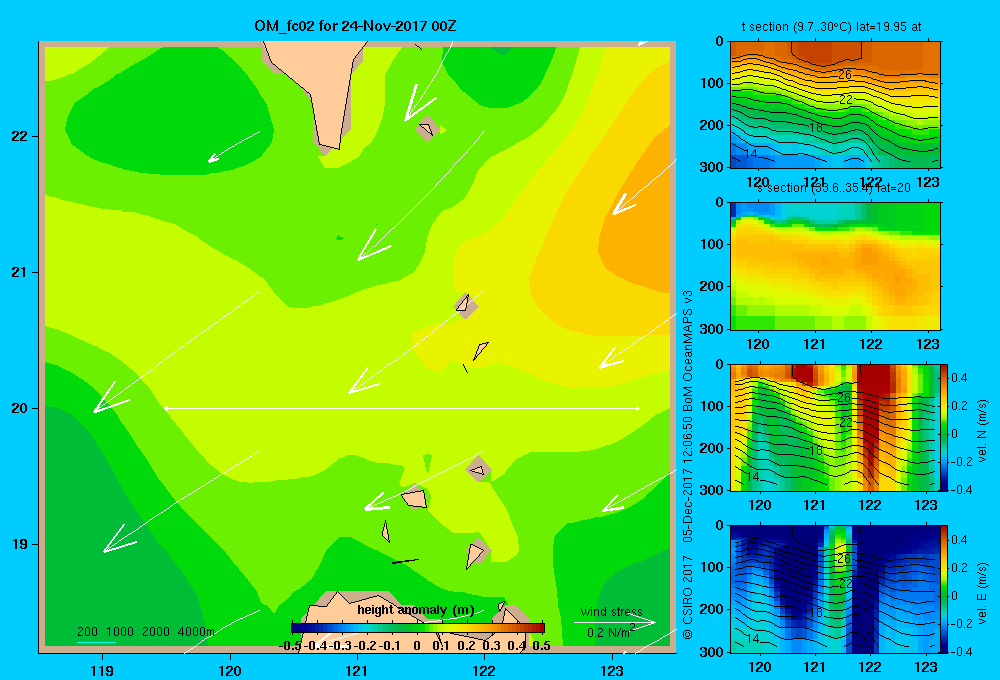Click the map title 'OM_fc02 for 24-Nov-2017 00Z'
The width and height of the screenshot is (1000, 680).
click(x=355, y=26)
